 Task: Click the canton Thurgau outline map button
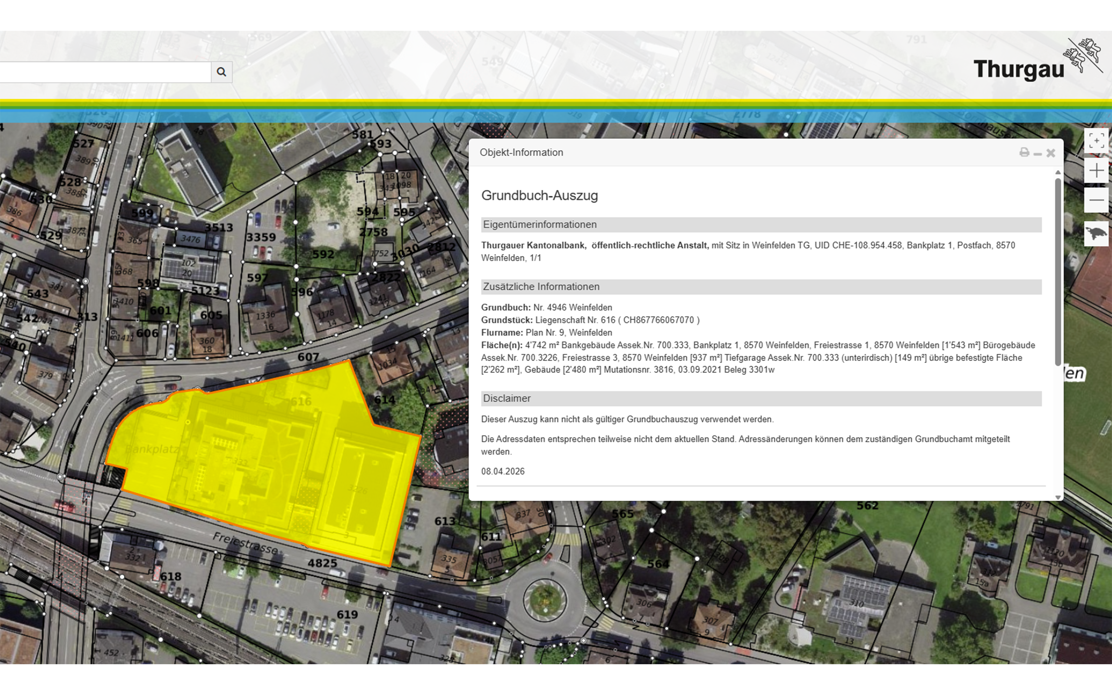pyautogui.click(x=1096, y=233)
